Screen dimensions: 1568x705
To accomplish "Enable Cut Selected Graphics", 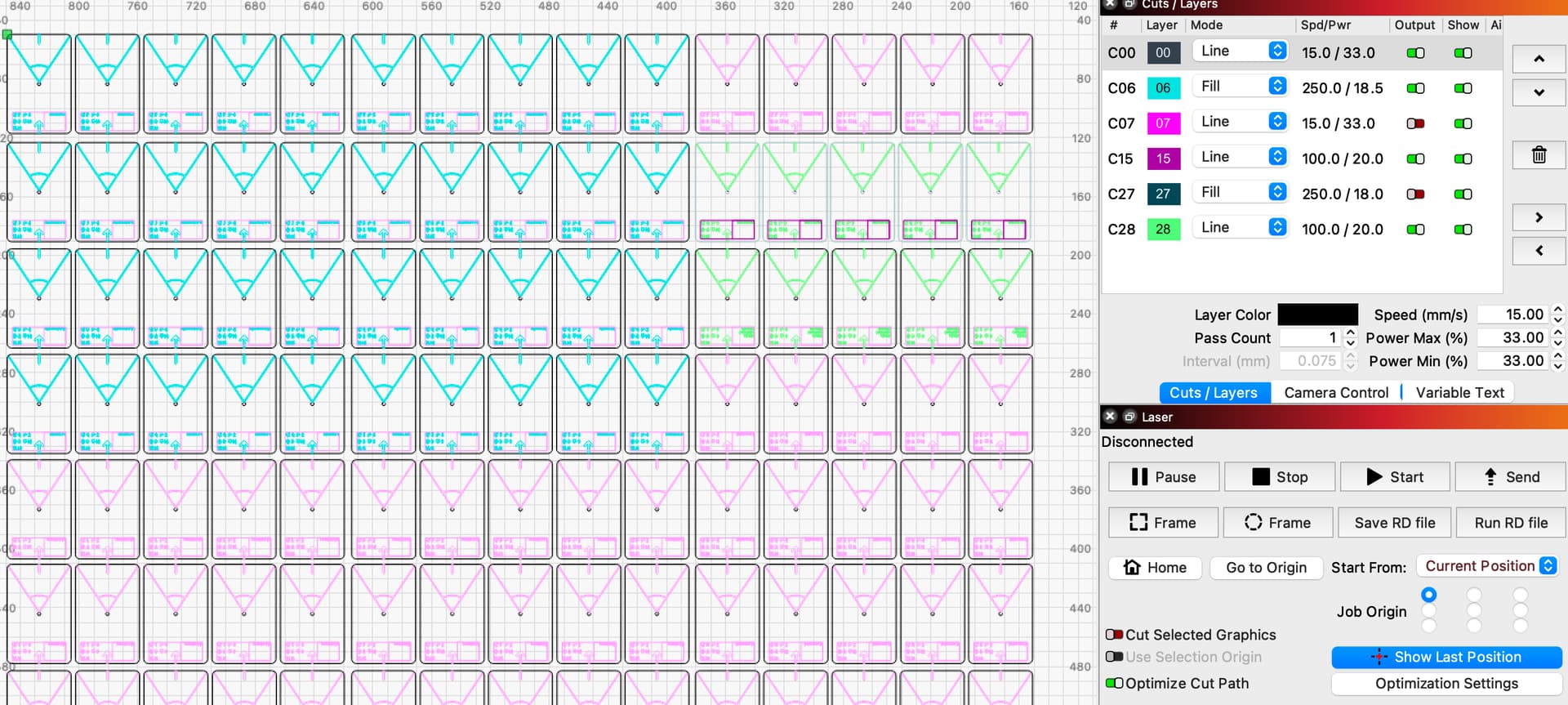I will (1114, 635).
